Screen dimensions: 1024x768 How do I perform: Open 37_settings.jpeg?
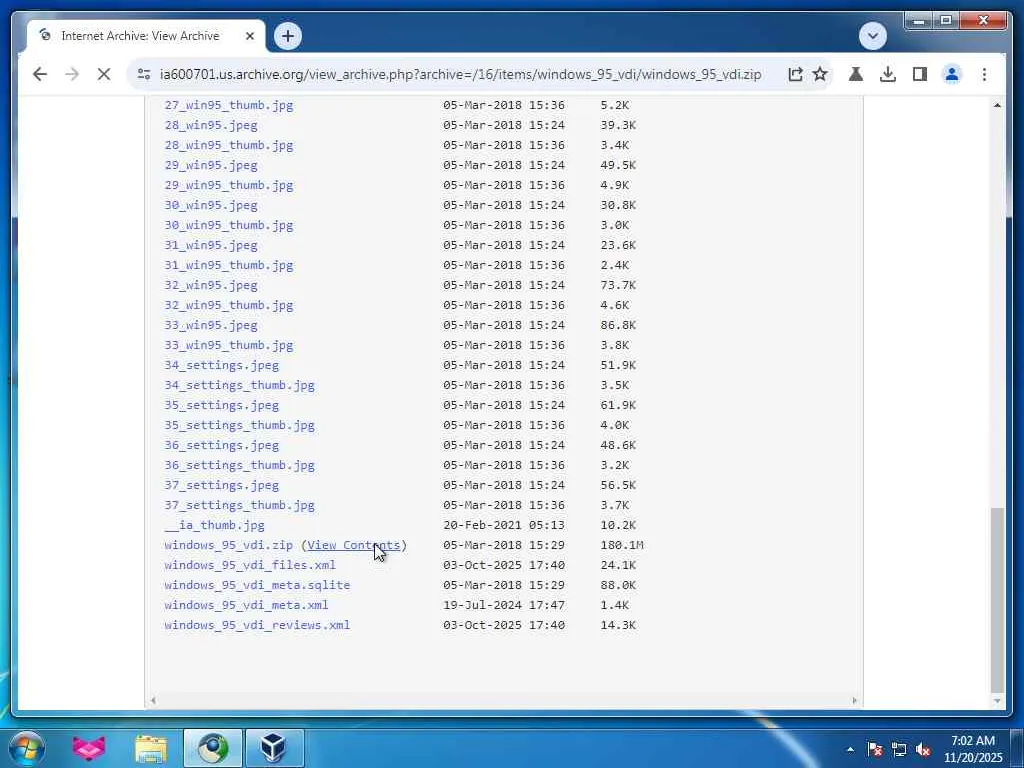click(x=221, y=485)
